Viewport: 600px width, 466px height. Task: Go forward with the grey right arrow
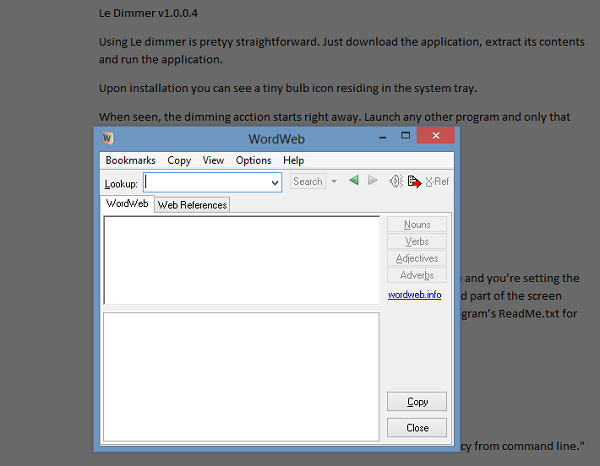click(x=372, y=180)
